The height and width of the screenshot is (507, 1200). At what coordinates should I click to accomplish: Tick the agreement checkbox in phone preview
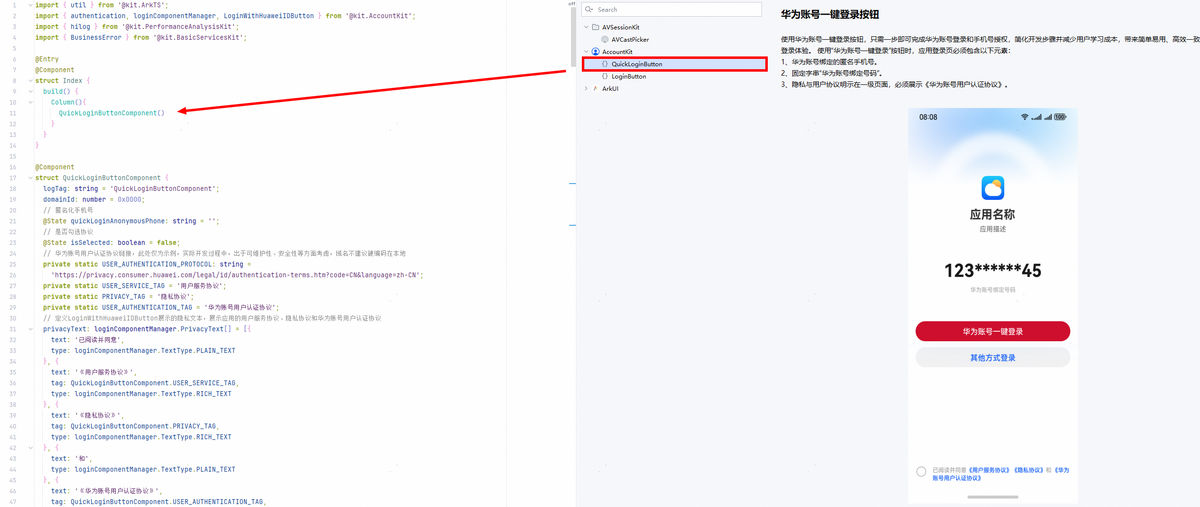click(x=921, y=472)
